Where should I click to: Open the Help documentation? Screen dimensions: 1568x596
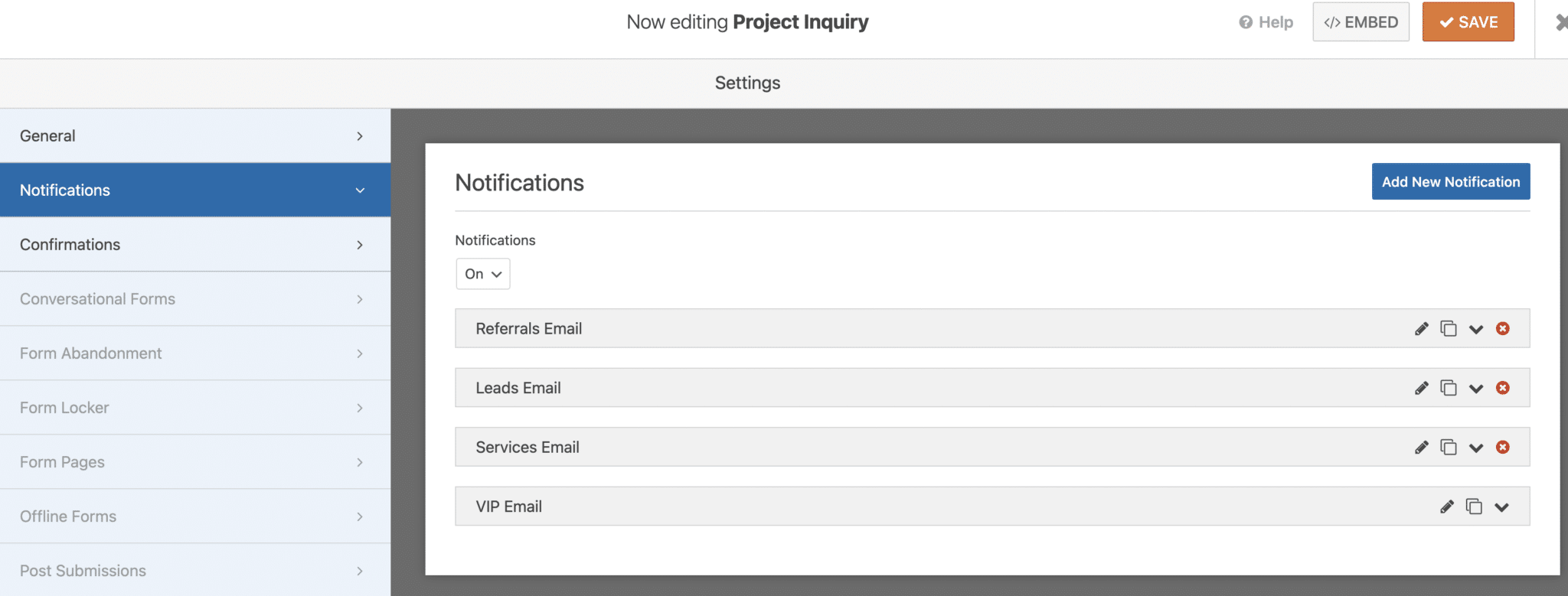coord(1266,22)
